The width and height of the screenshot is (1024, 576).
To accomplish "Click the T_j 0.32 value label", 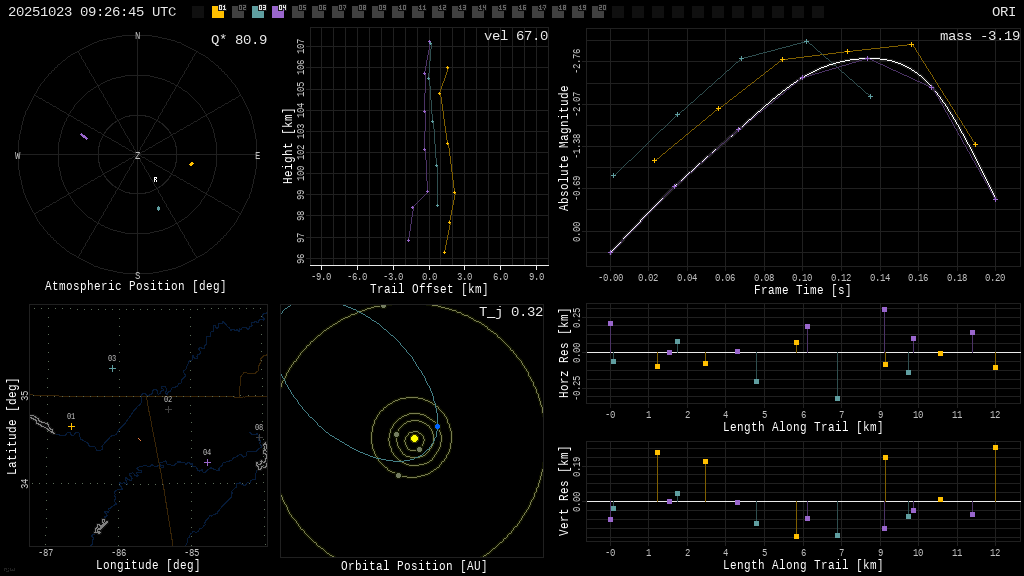I will point(510,313).
